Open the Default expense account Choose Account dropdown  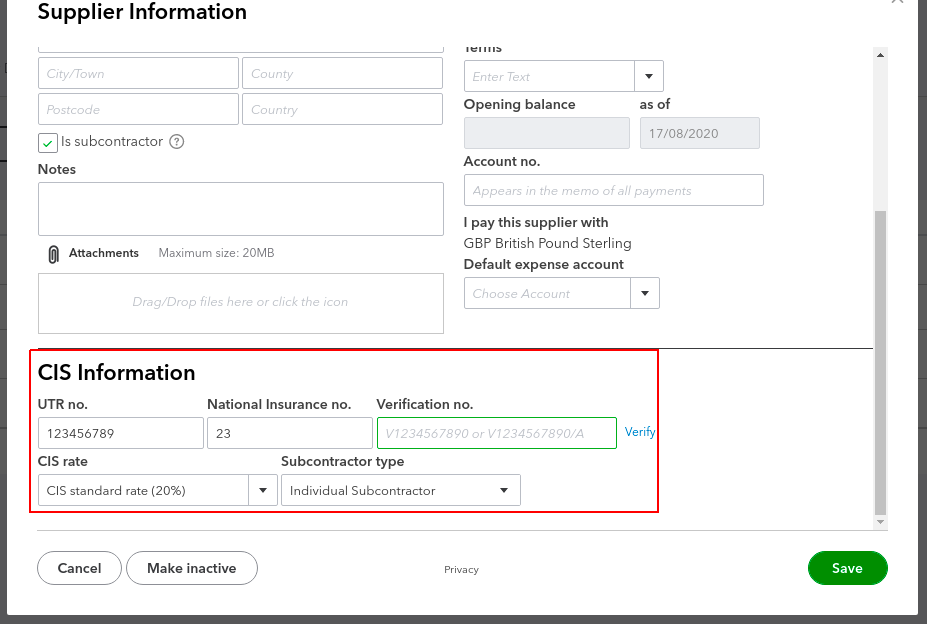[645, 293]
